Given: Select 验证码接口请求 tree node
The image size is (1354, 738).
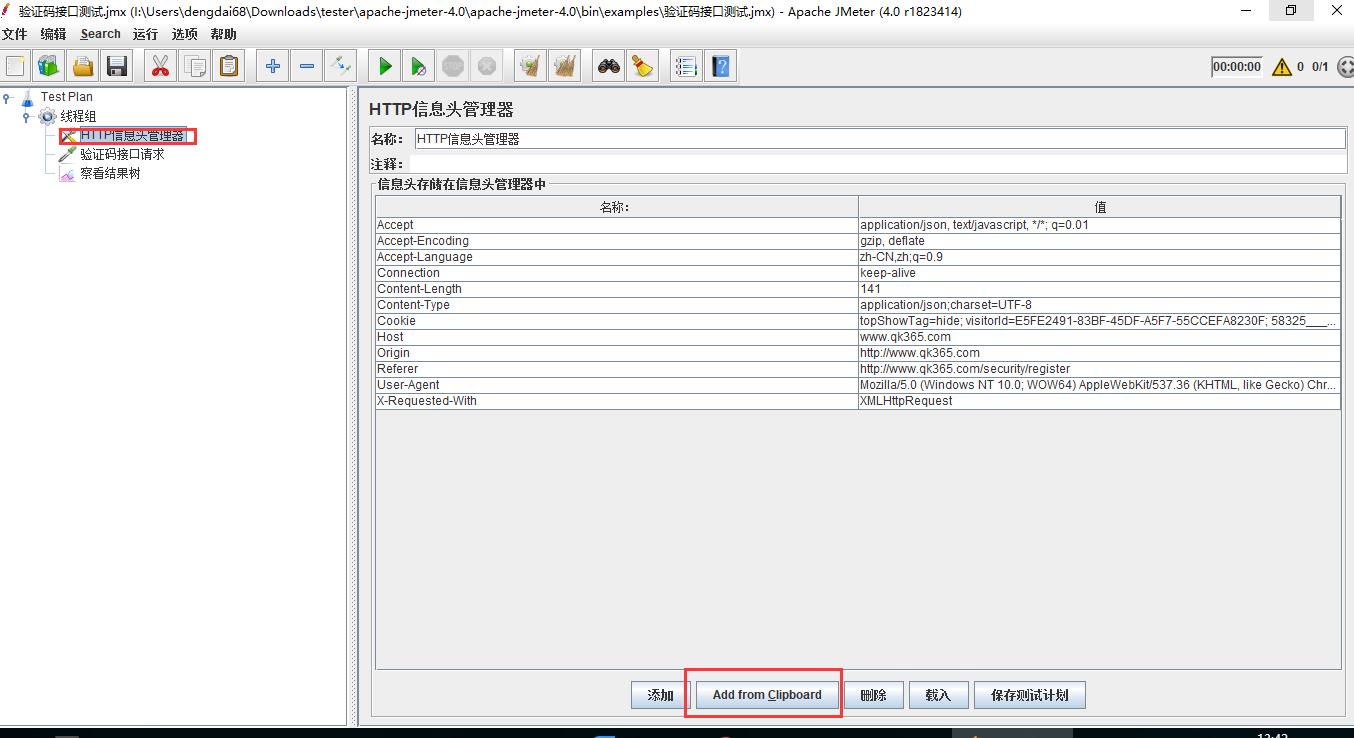Looking at the screenshot, I should coord(122,155).
